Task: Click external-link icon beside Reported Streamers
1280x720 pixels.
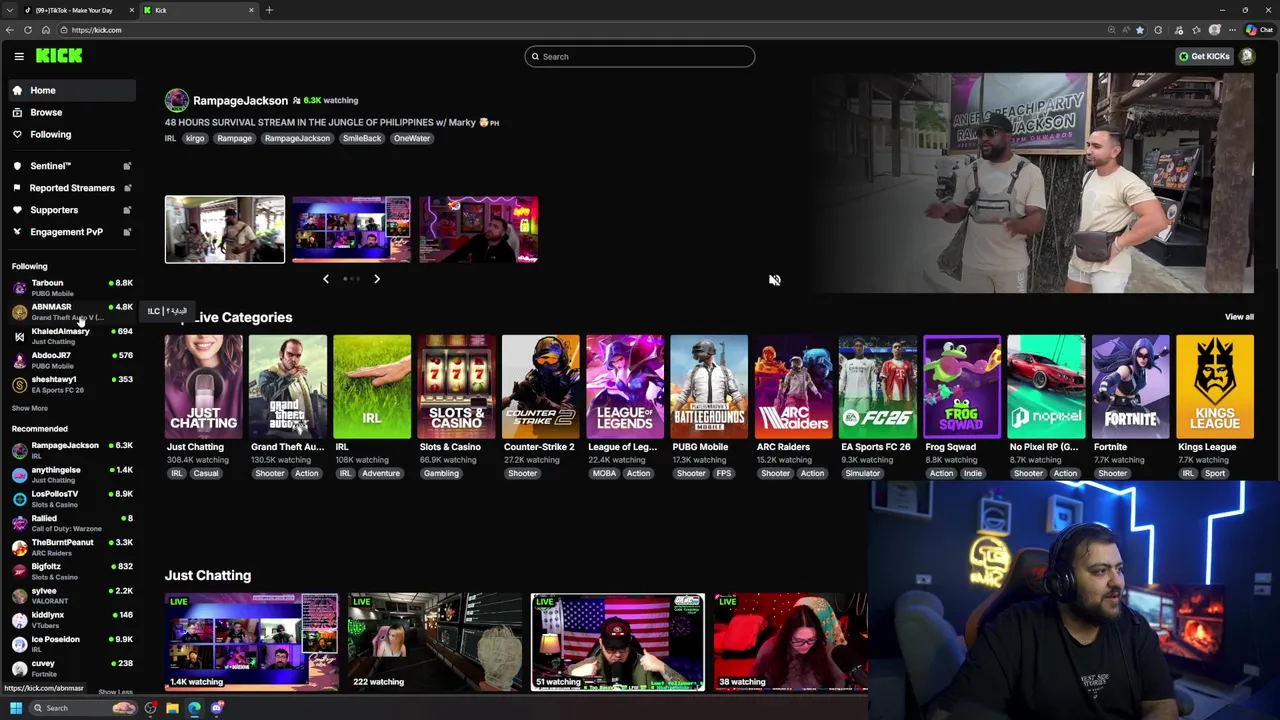Action: point(127,188)
